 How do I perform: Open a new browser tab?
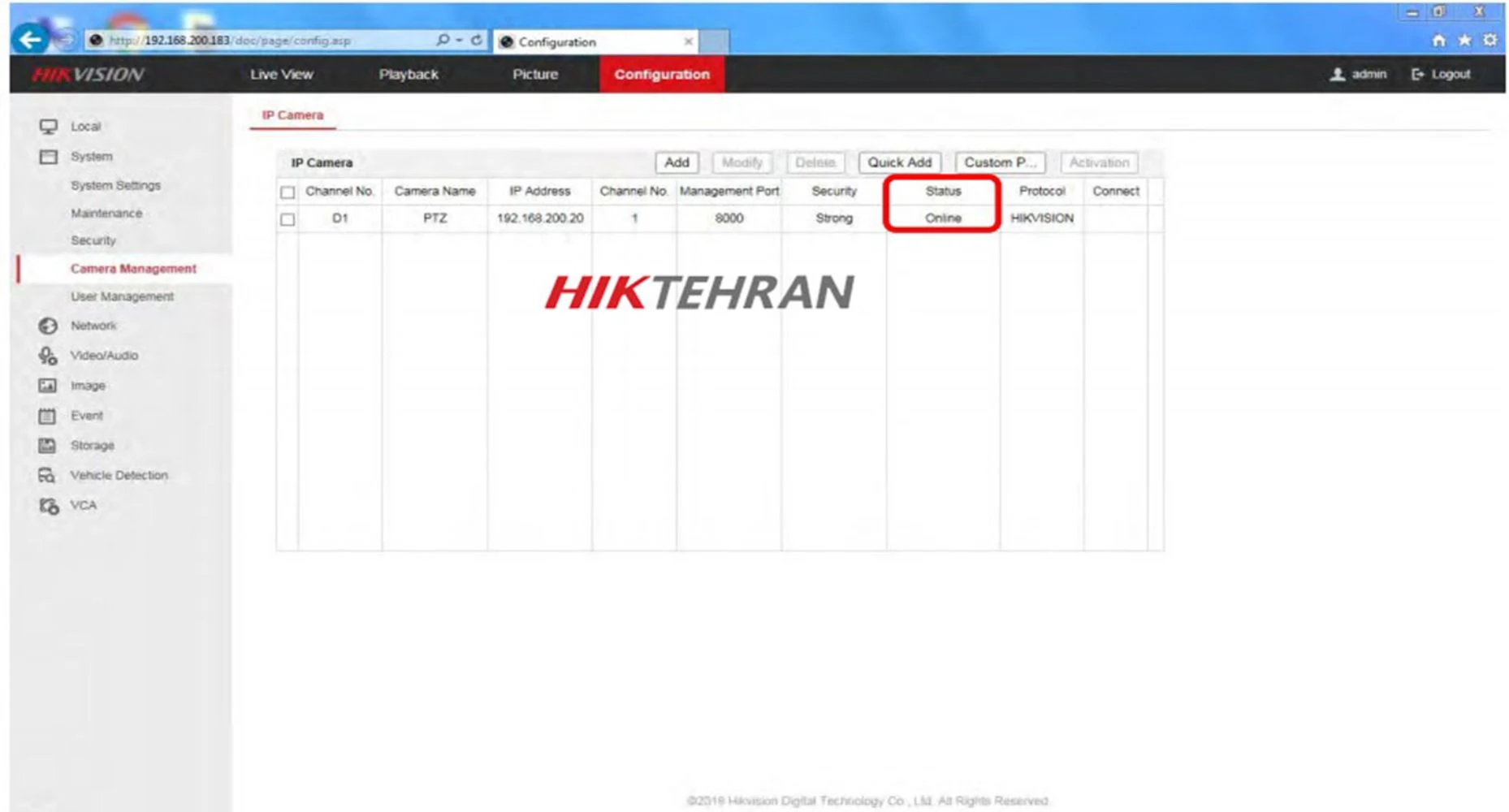(x=714, y=41)
